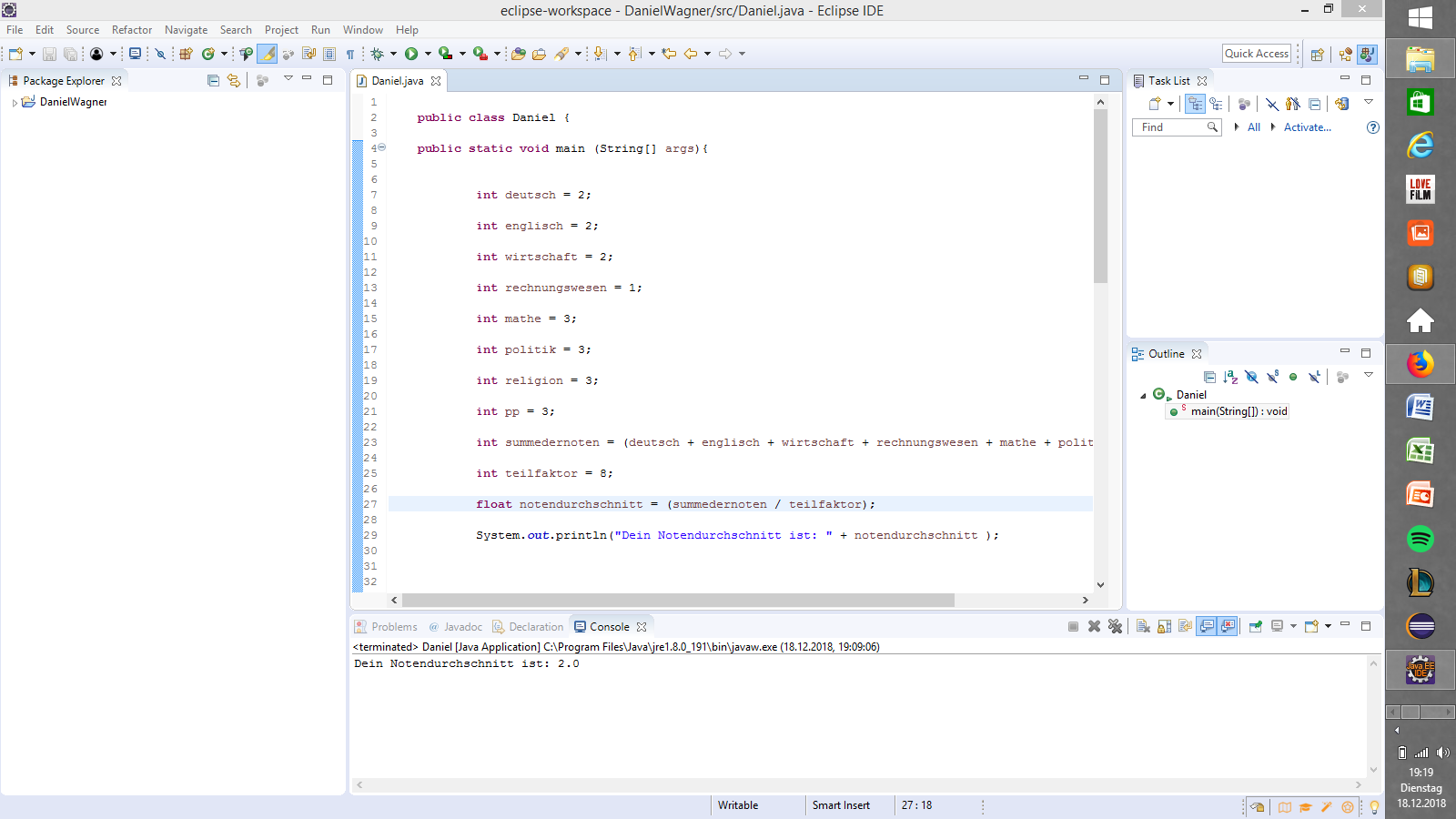Open the Run button dropdown arrow
The image size is (1456, 819).
pos(430,54)
